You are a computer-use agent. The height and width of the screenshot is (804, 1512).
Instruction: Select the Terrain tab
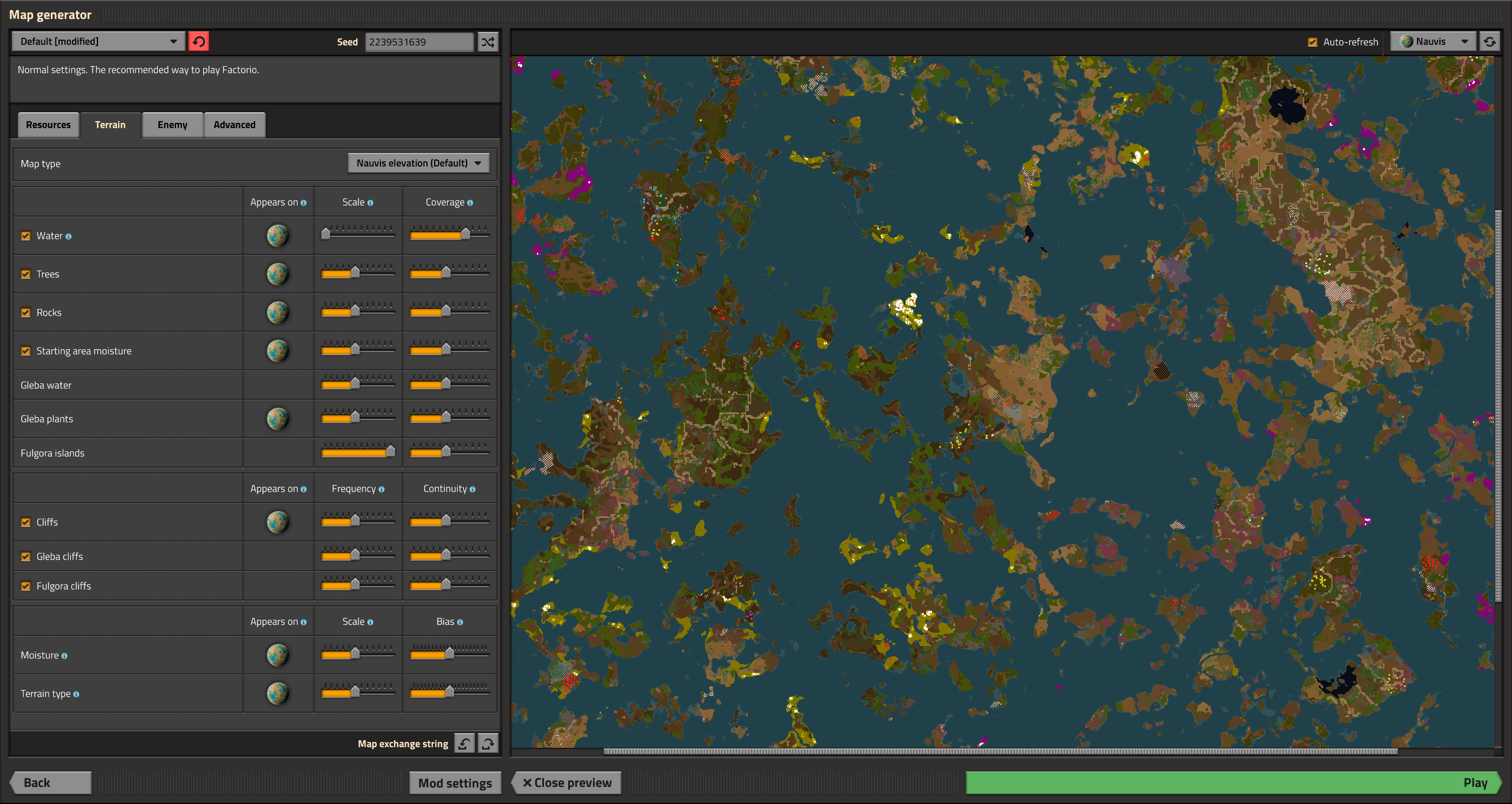pyautogui.click(x=110, y=125)
